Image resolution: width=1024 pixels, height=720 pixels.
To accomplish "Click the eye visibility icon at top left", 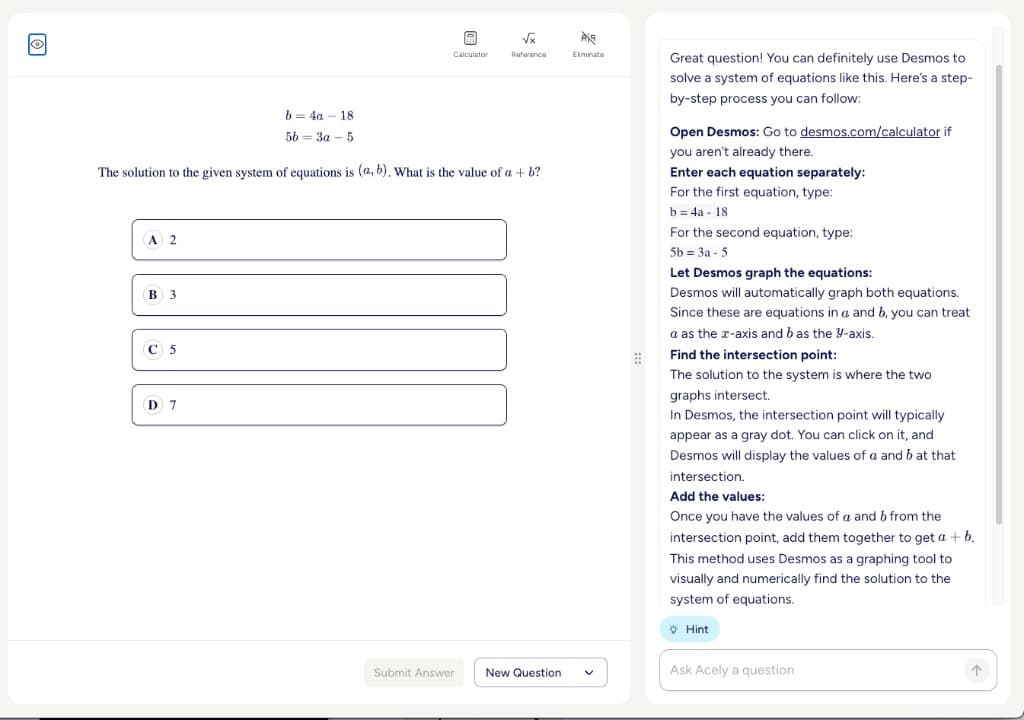I will click(x=36, y=44).
